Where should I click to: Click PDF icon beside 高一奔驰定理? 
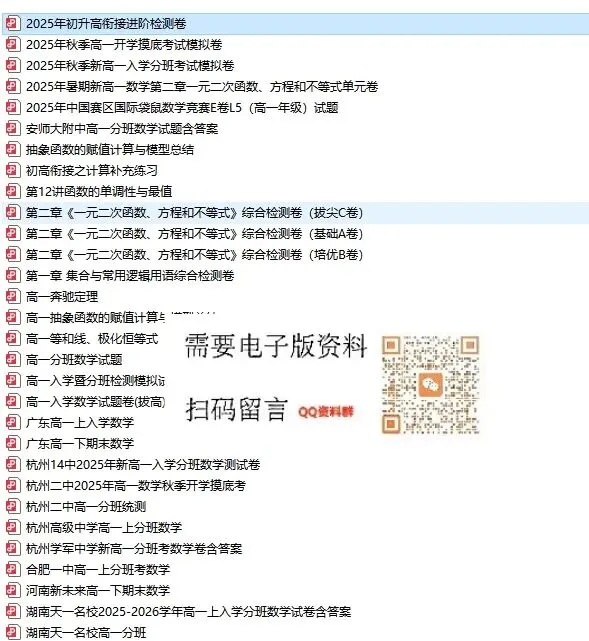pos(13,296)
